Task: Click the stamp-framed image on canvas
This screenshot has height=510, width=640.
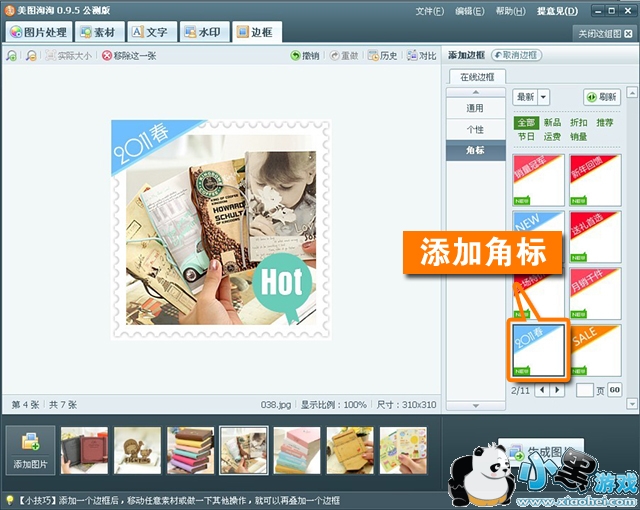Action: tap(221, 230)
